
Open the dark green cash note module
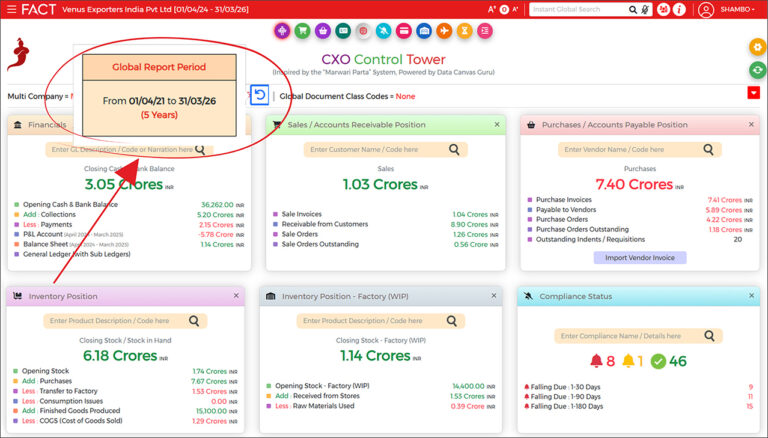pyautogui.click(x=343, y=31)
